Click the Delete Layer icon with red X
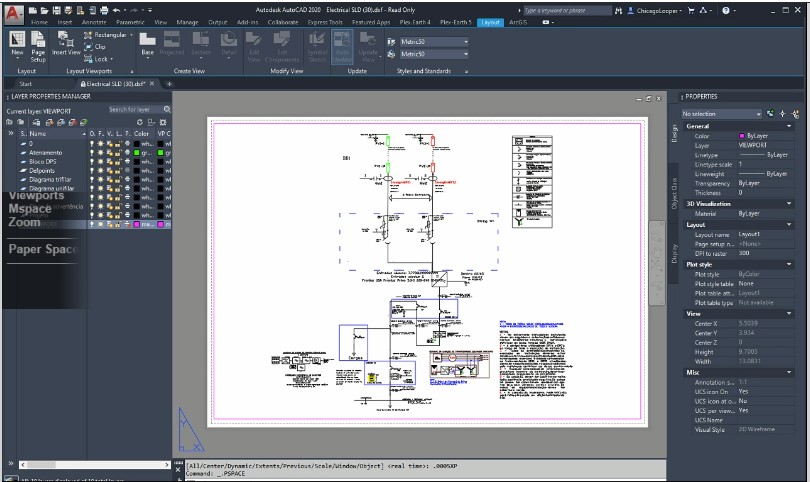Screen dimensions: 810x482 click(72, 122)
